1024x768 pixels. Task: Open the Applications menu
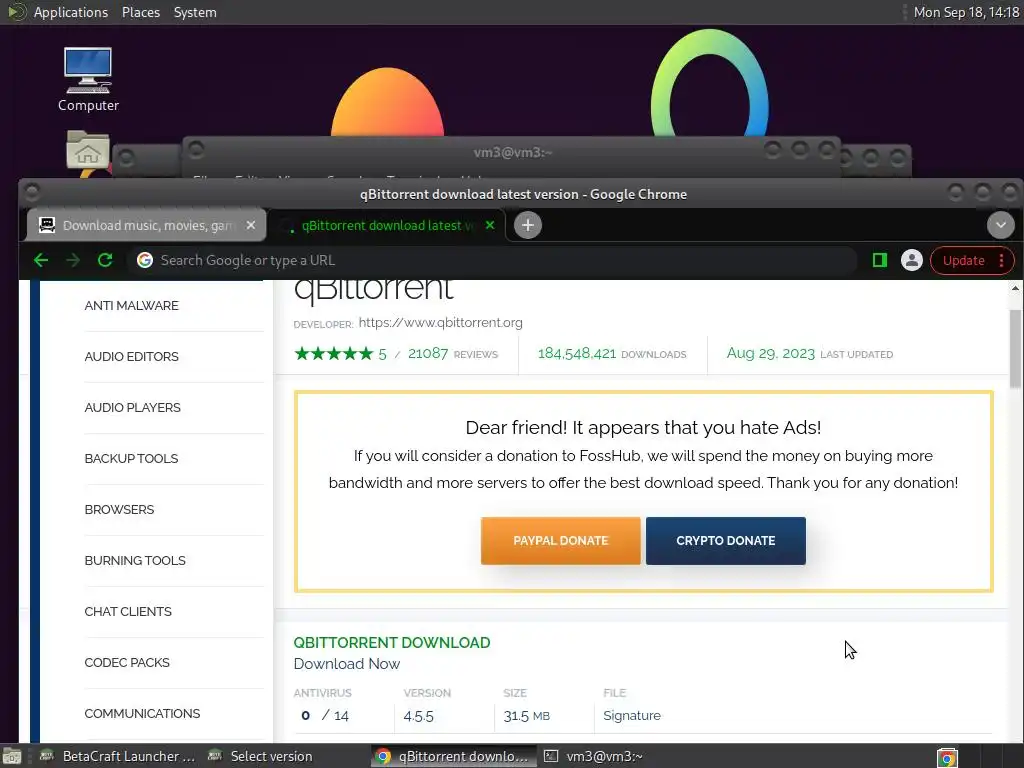click(71, 12)
